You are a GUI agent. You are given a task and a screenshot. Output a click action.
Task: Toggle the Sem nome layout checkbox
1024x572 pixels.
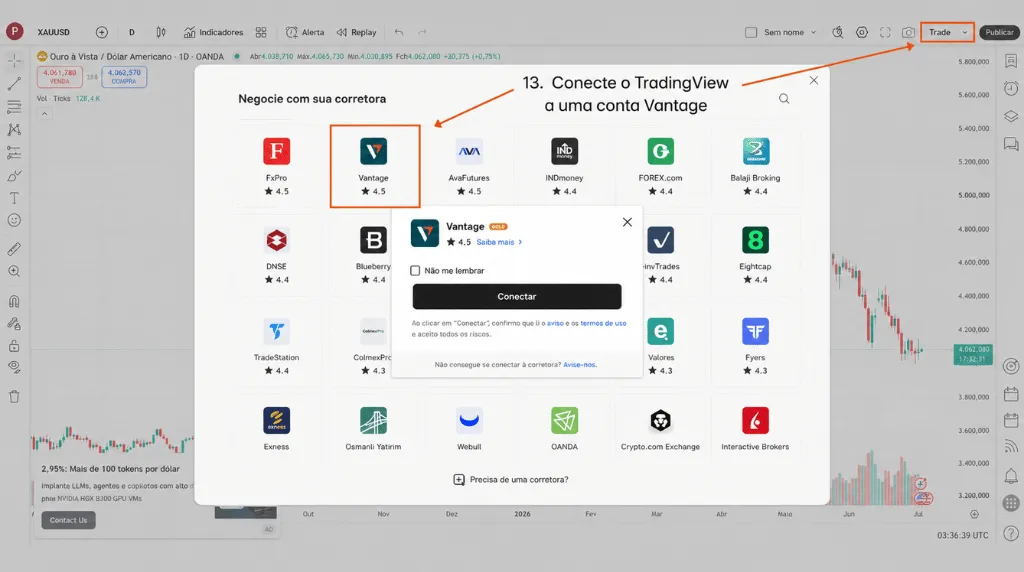pyautogui.click(x=751, y=32)
